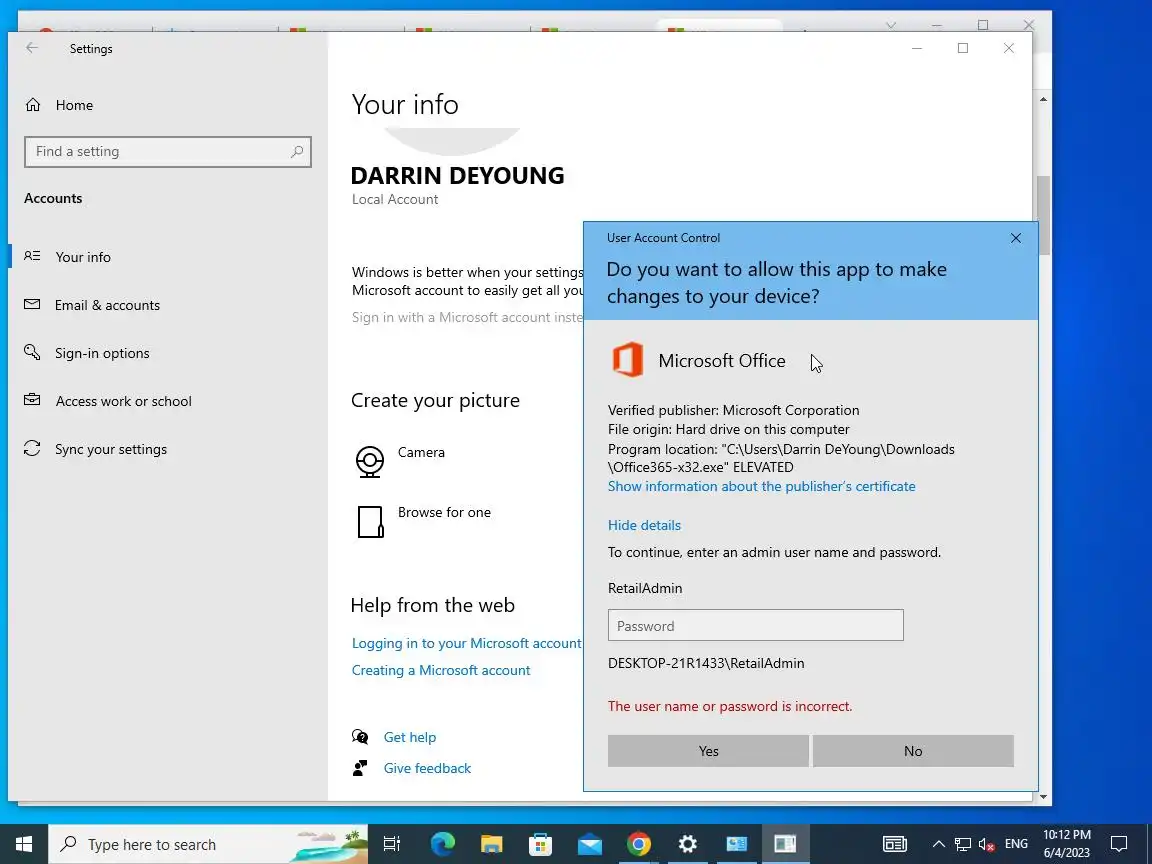
Task: Open the network status tray icon
Action: pos(962,844)
